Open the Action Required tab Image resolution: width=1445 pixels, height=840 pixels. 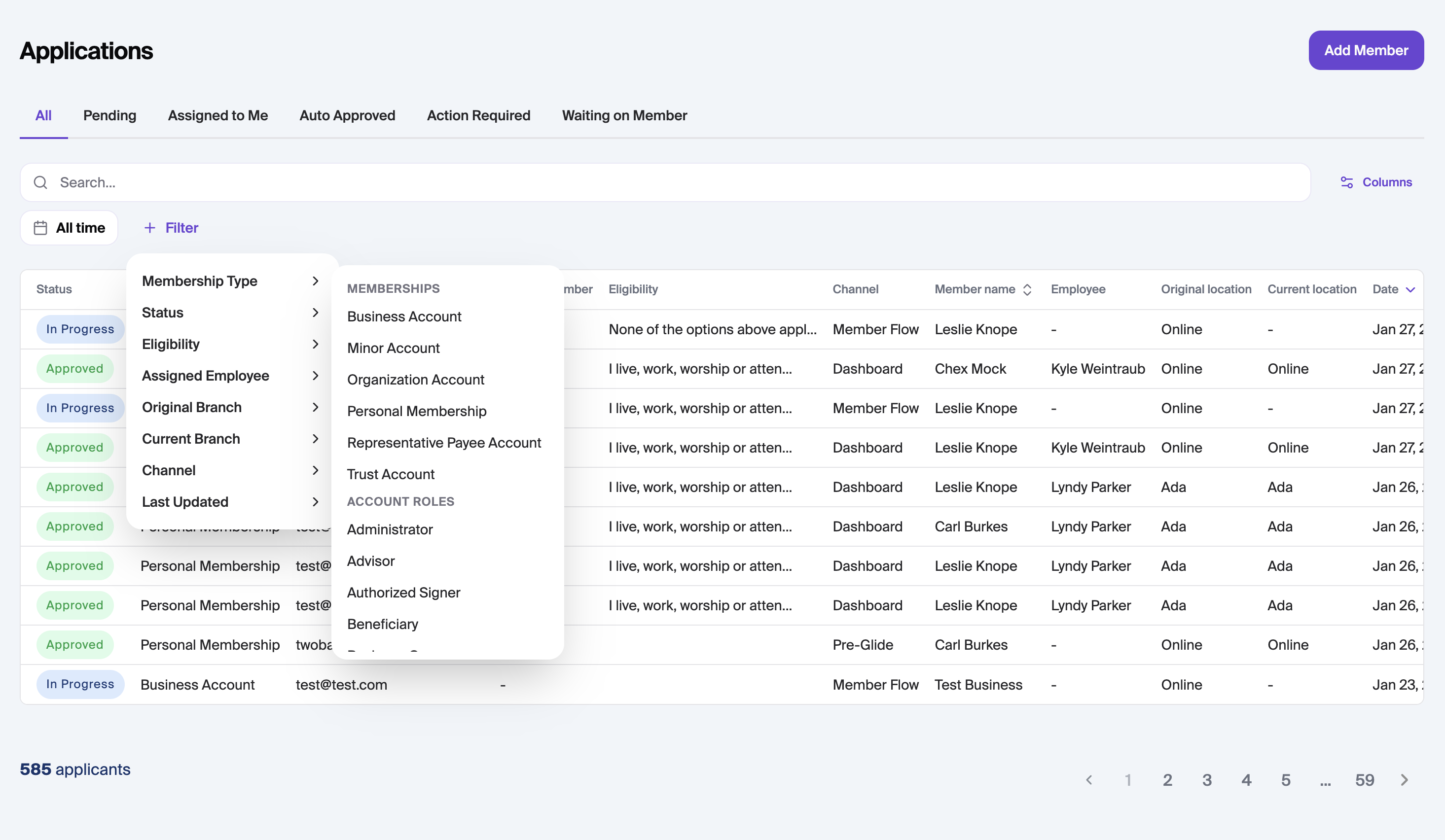pyautogui.click(x=478, y=115)
